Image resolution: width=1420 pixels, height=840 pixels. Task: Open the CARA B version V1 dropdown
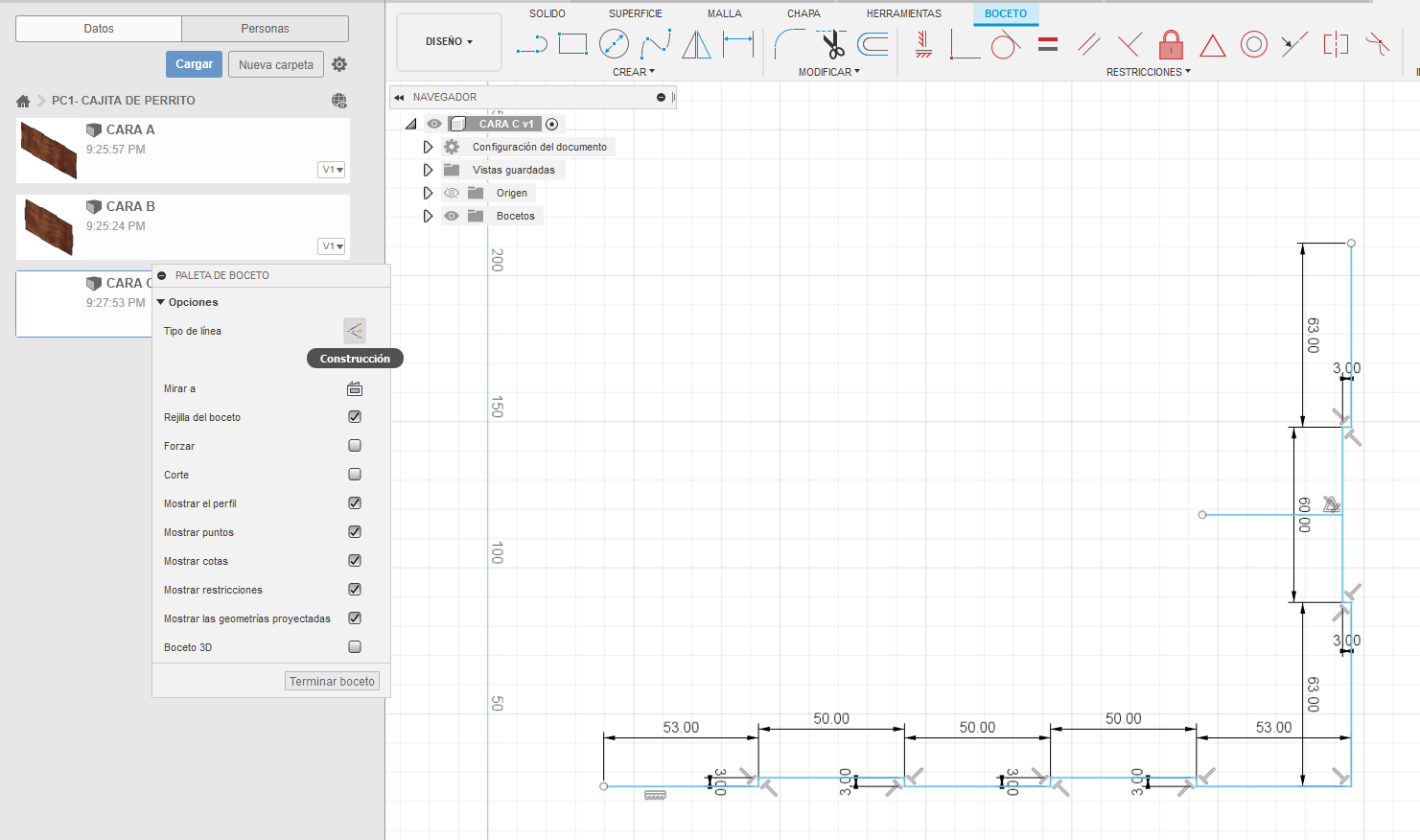332,246
